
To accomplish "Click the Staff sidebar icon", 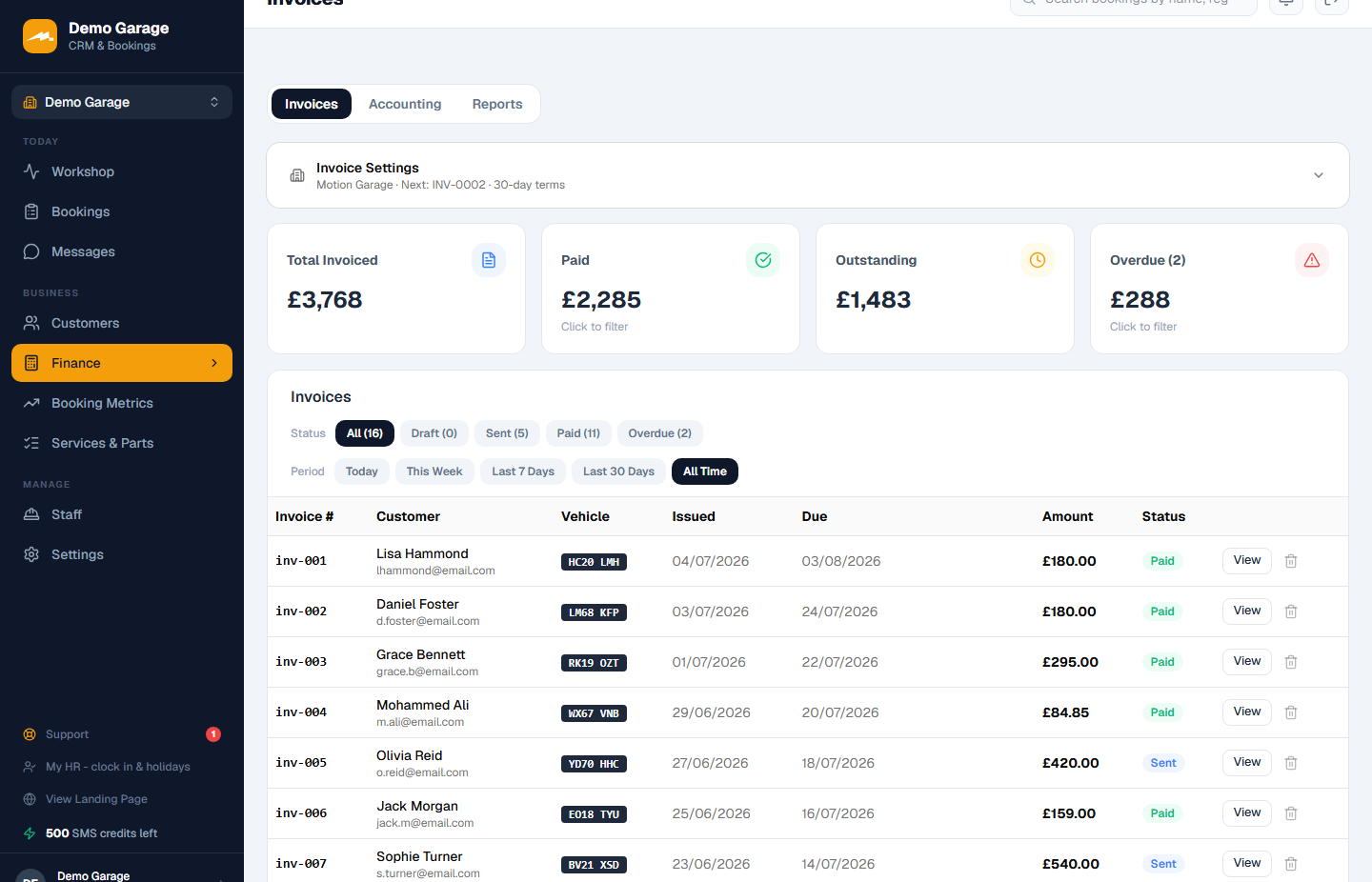I will click(x=31, y=514).
